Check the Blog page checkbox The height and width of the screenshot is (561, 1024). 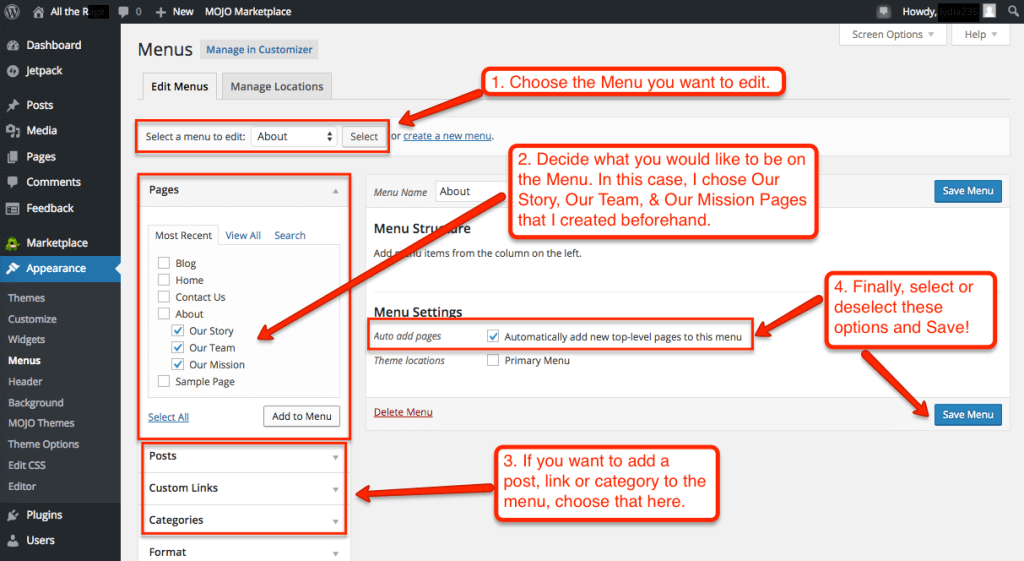click(x=164, y=263)
